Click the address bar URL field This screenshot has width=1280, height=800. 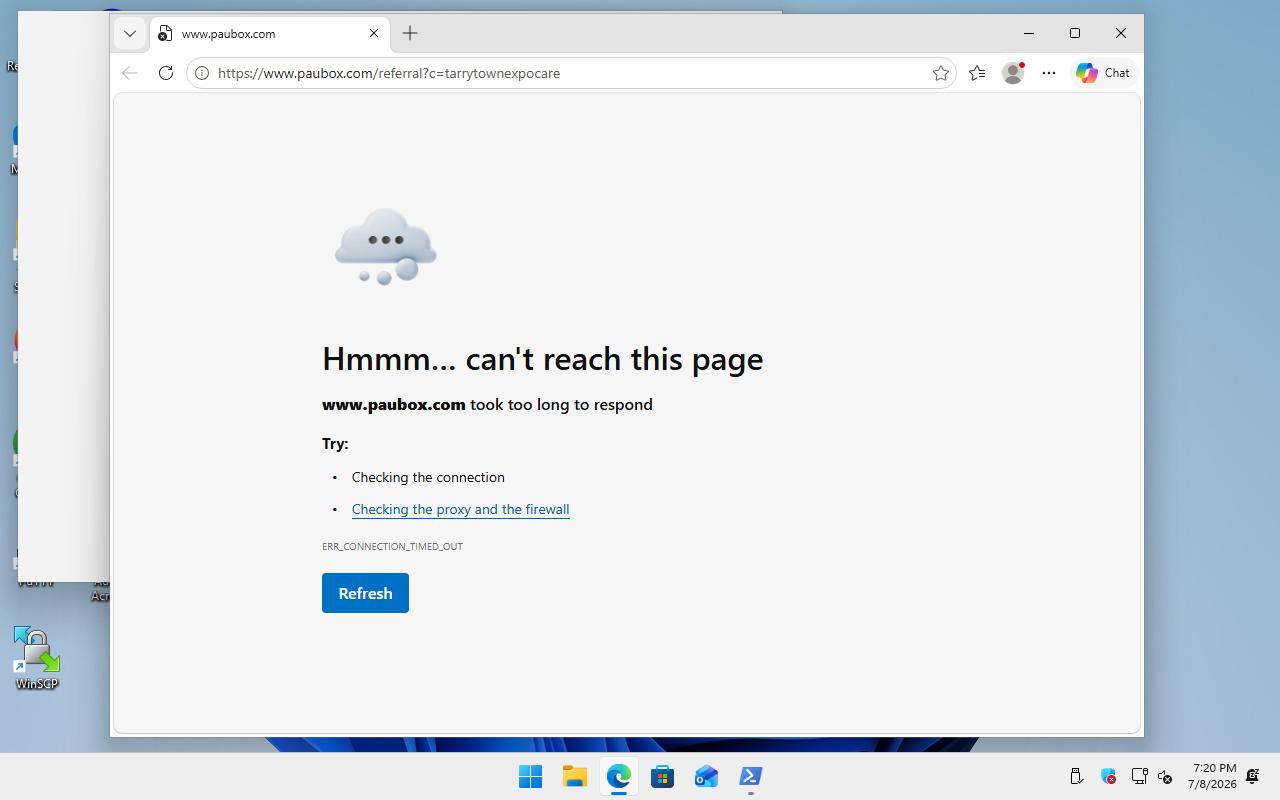coord(571,73)
